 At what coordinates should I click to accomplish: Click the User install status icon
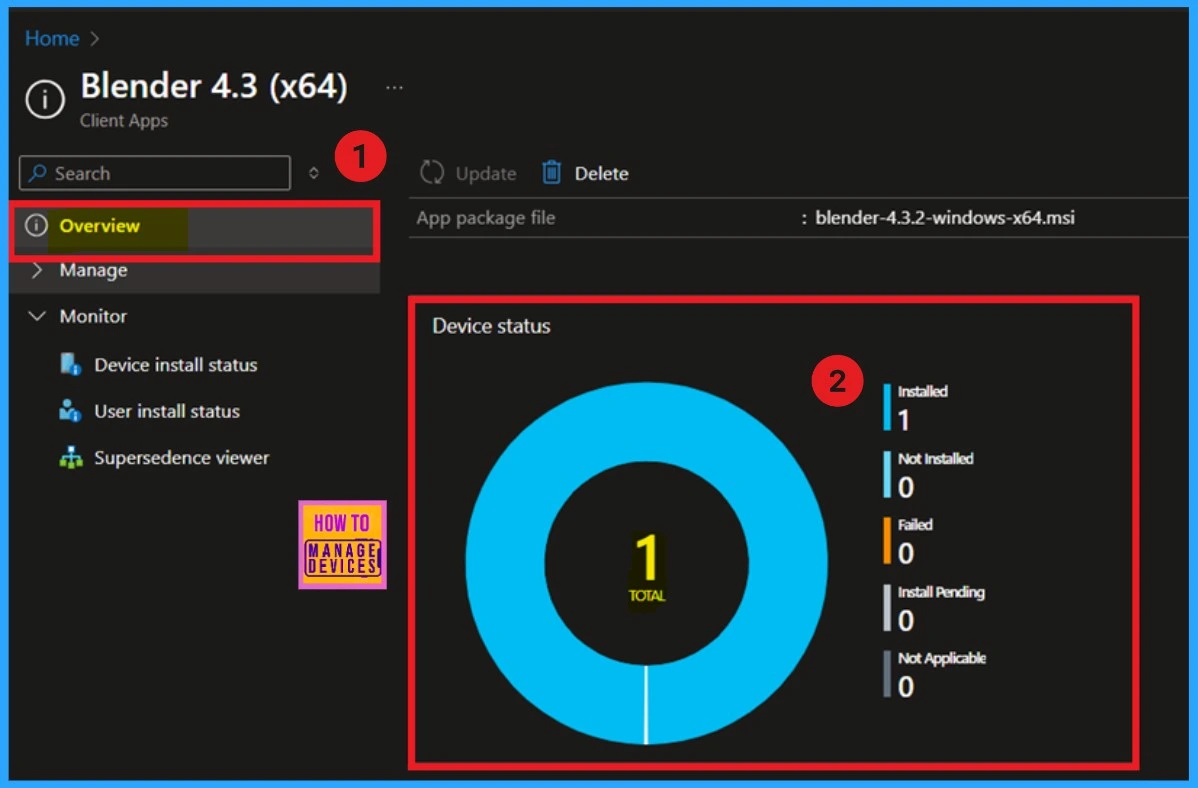pyautogui.click(x=70, y=410)
